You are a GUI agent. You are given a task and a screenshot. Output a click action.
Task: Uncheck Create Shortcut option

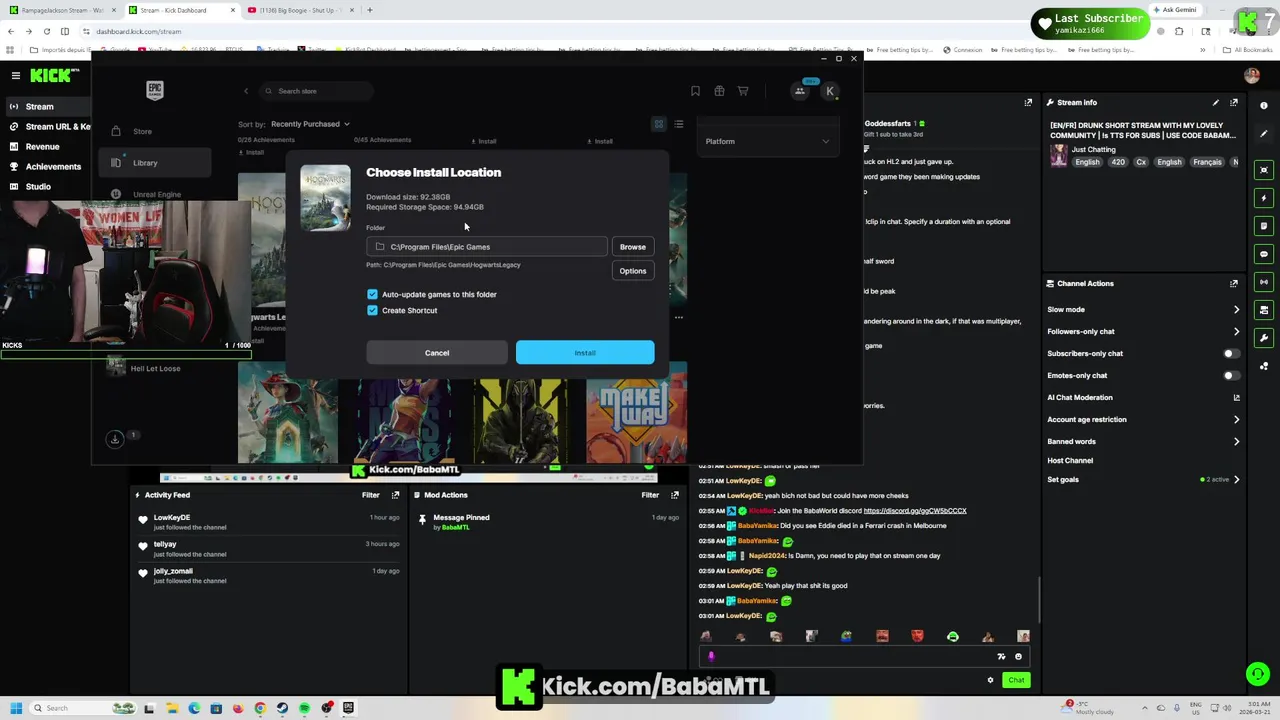[372, 310]
